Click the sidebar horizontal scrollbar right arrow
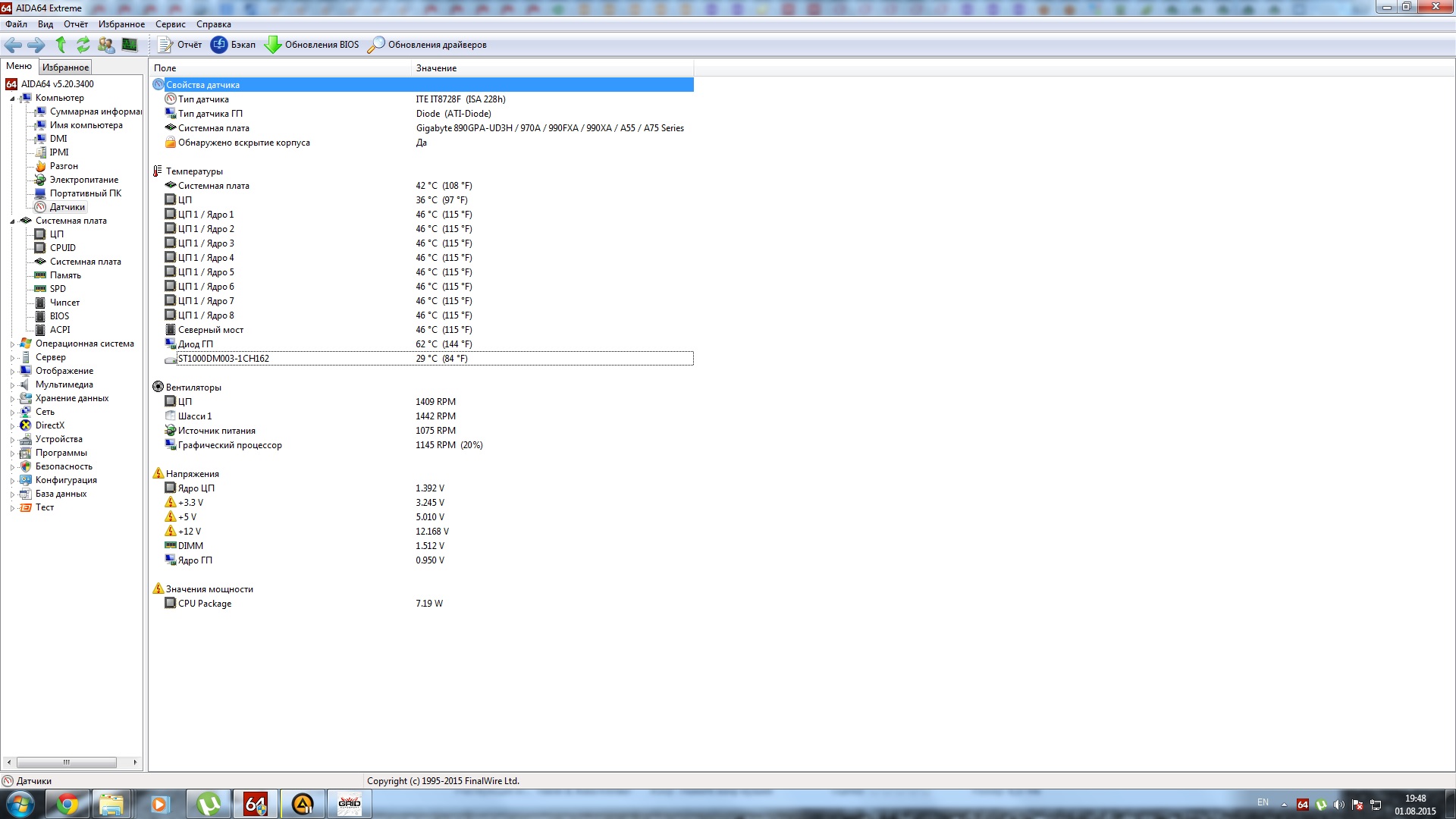This screenshot has width=1456, height=819. click(x=135, y=762)
